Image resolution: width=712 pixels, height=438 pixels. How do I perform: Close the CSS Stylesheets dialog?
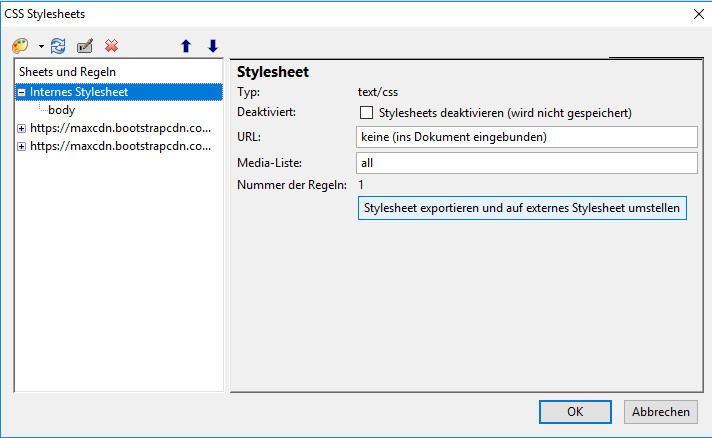pos(697,14)
